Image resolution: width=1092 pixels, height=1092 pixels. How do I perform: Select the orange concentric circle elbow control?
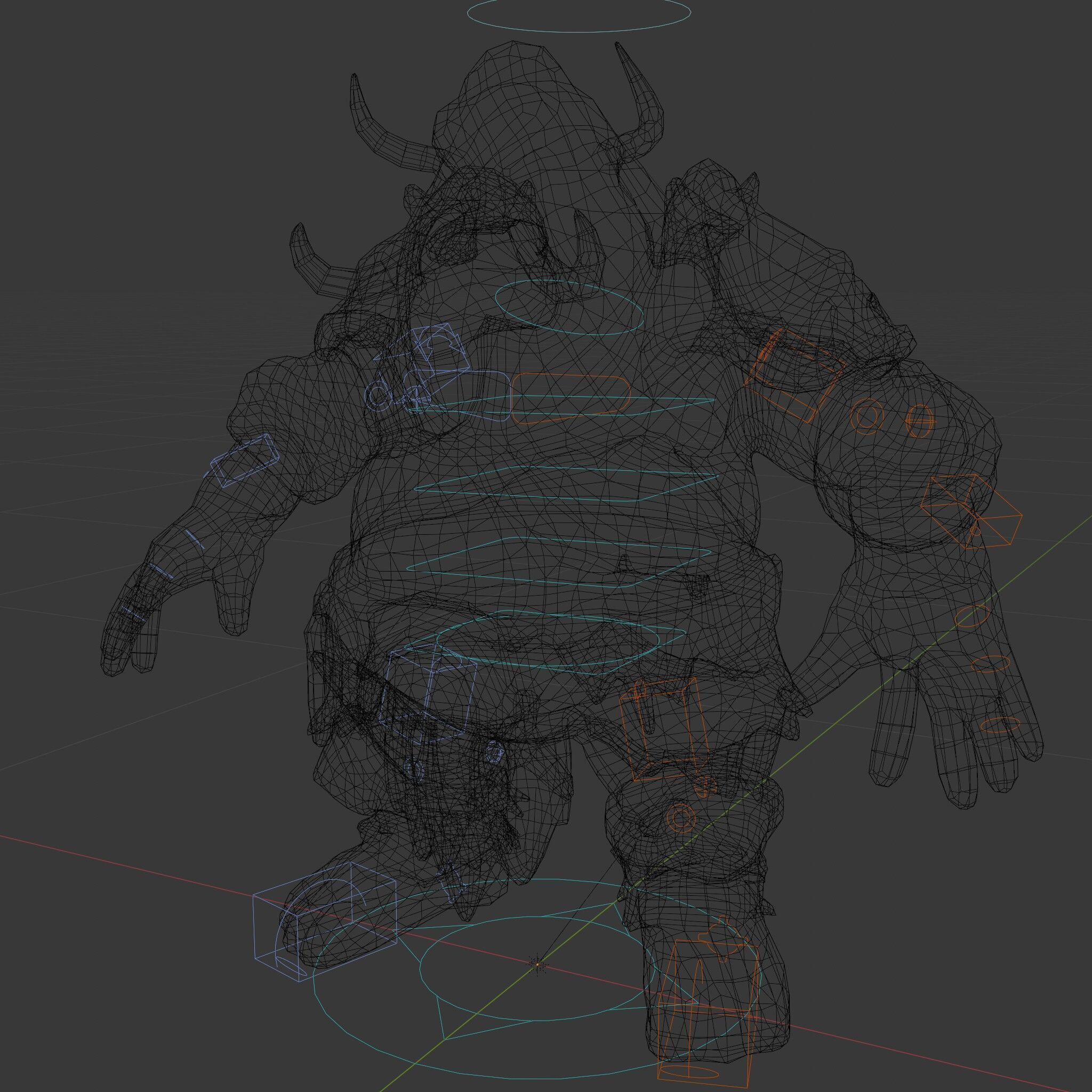(x=866, y=416)
